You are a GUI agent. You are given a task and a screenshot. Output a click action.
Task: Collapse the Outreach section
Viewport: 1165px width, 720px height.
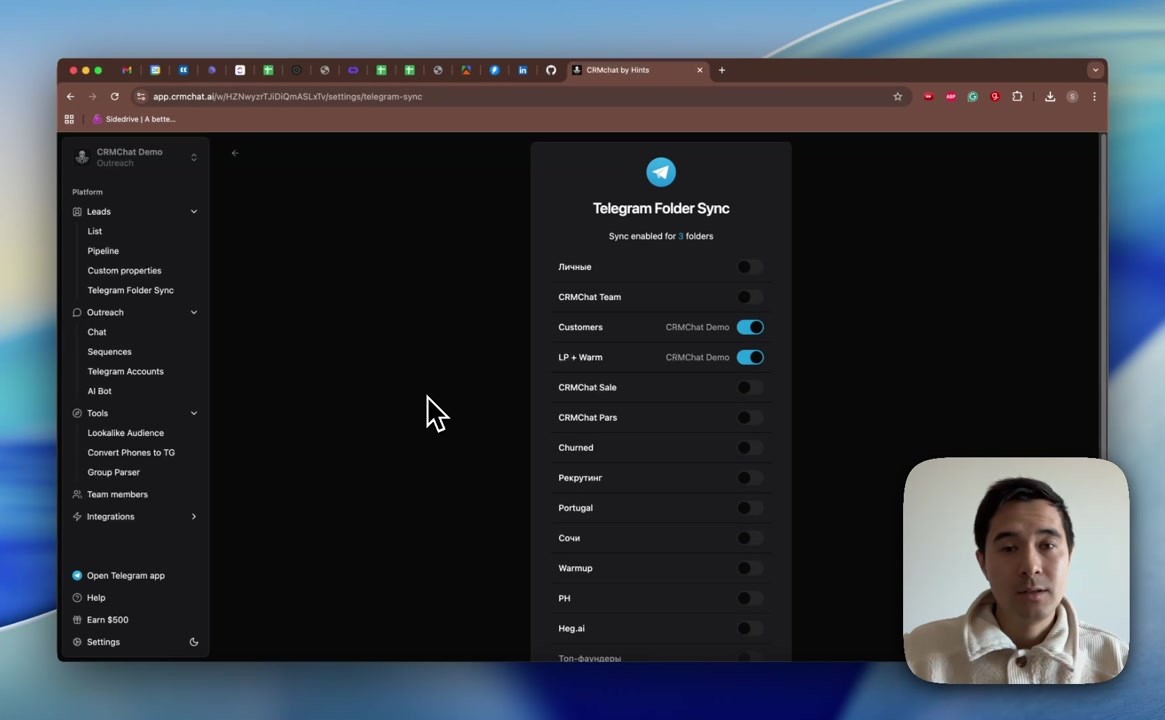click(x=194, y=313)
